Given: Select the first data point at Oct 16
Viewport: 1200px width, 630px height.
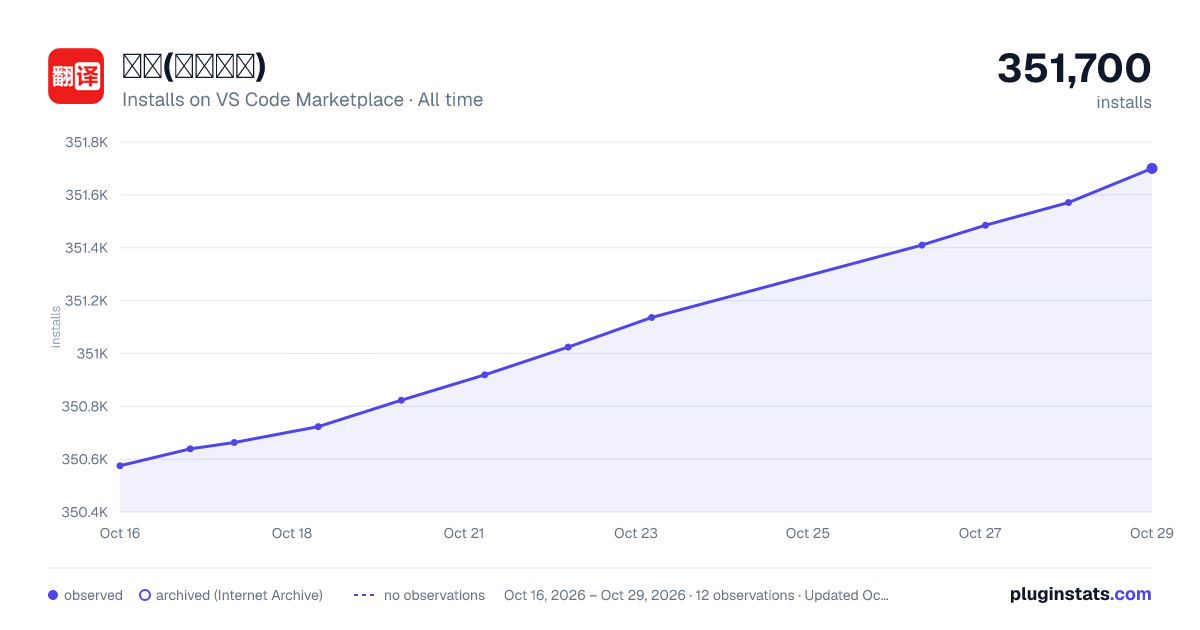Looking at the screenshot, I should coord(120,466).
